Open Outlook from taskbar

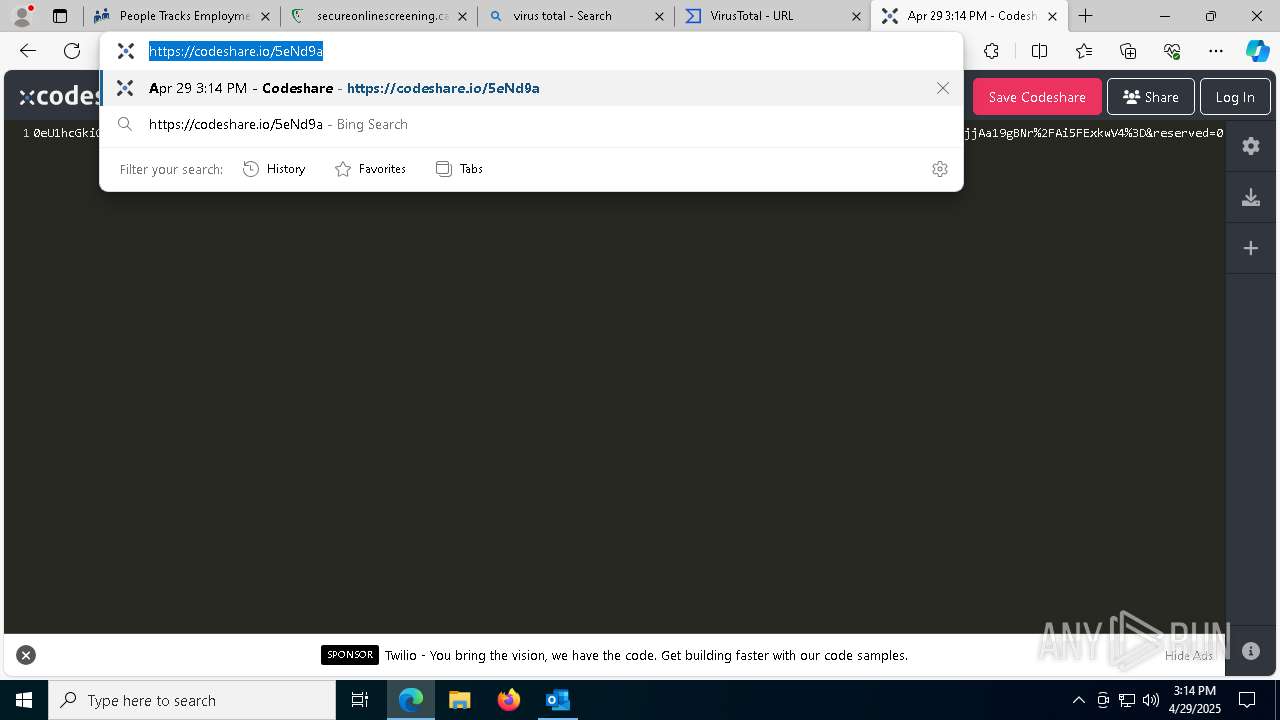coord(558,700)
